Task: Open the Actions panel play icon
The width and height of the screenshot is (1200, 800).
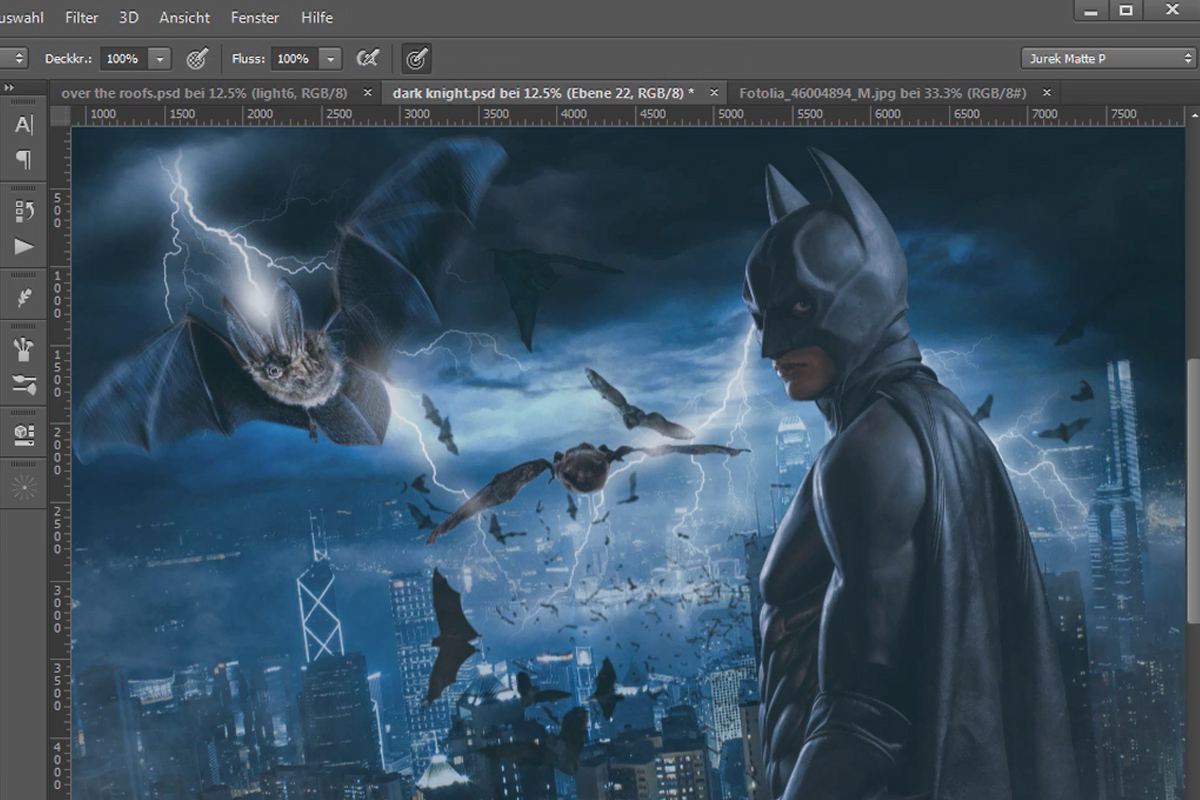Action: coord(24,246)
